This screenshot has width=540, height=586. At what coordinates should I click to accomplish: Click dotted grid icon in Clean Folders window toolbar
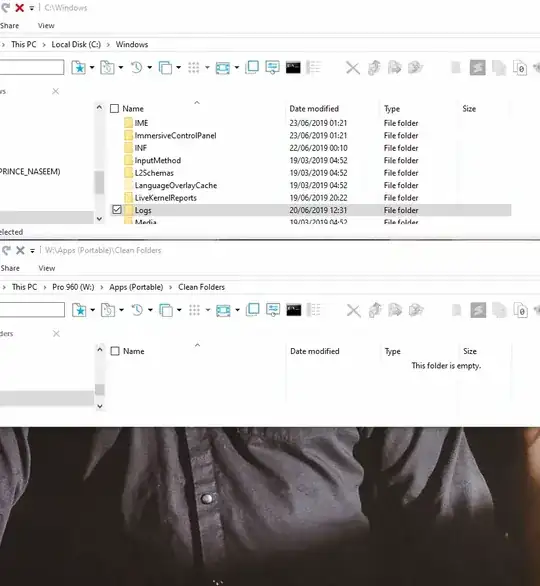tap(194, 310)
